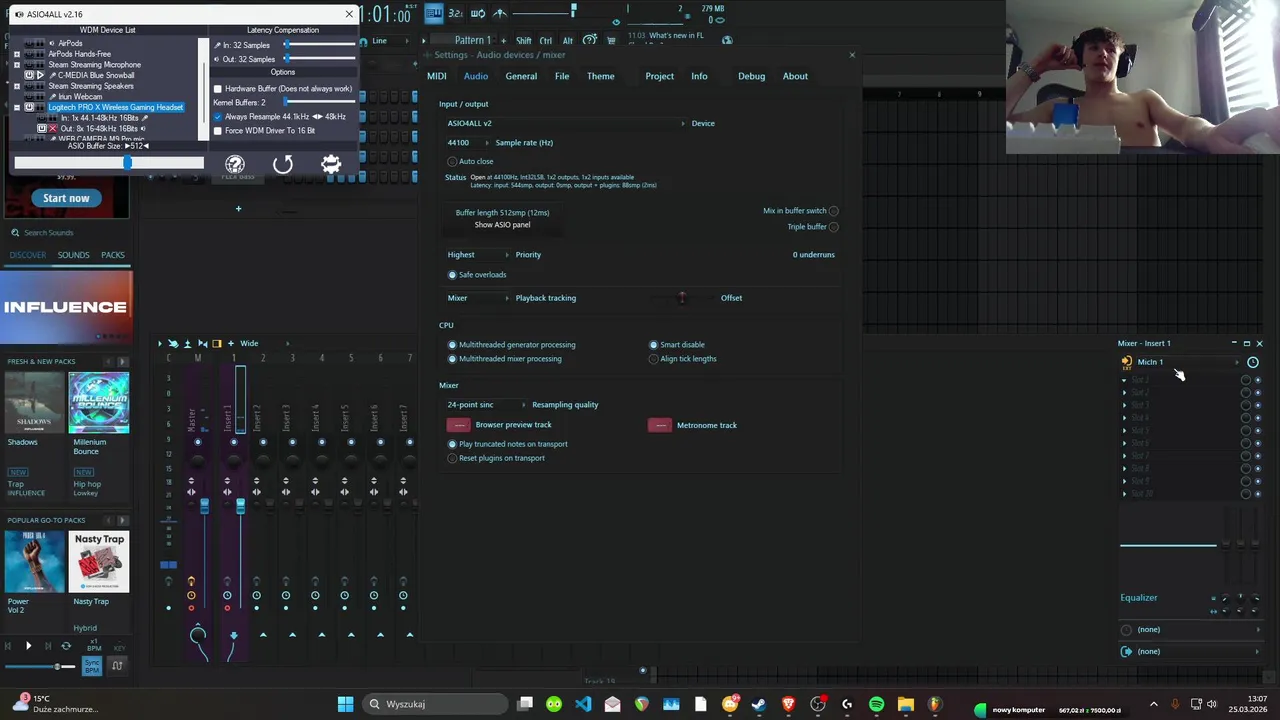
Task: Open the Theme settings tab
Action: click(601, 76)
